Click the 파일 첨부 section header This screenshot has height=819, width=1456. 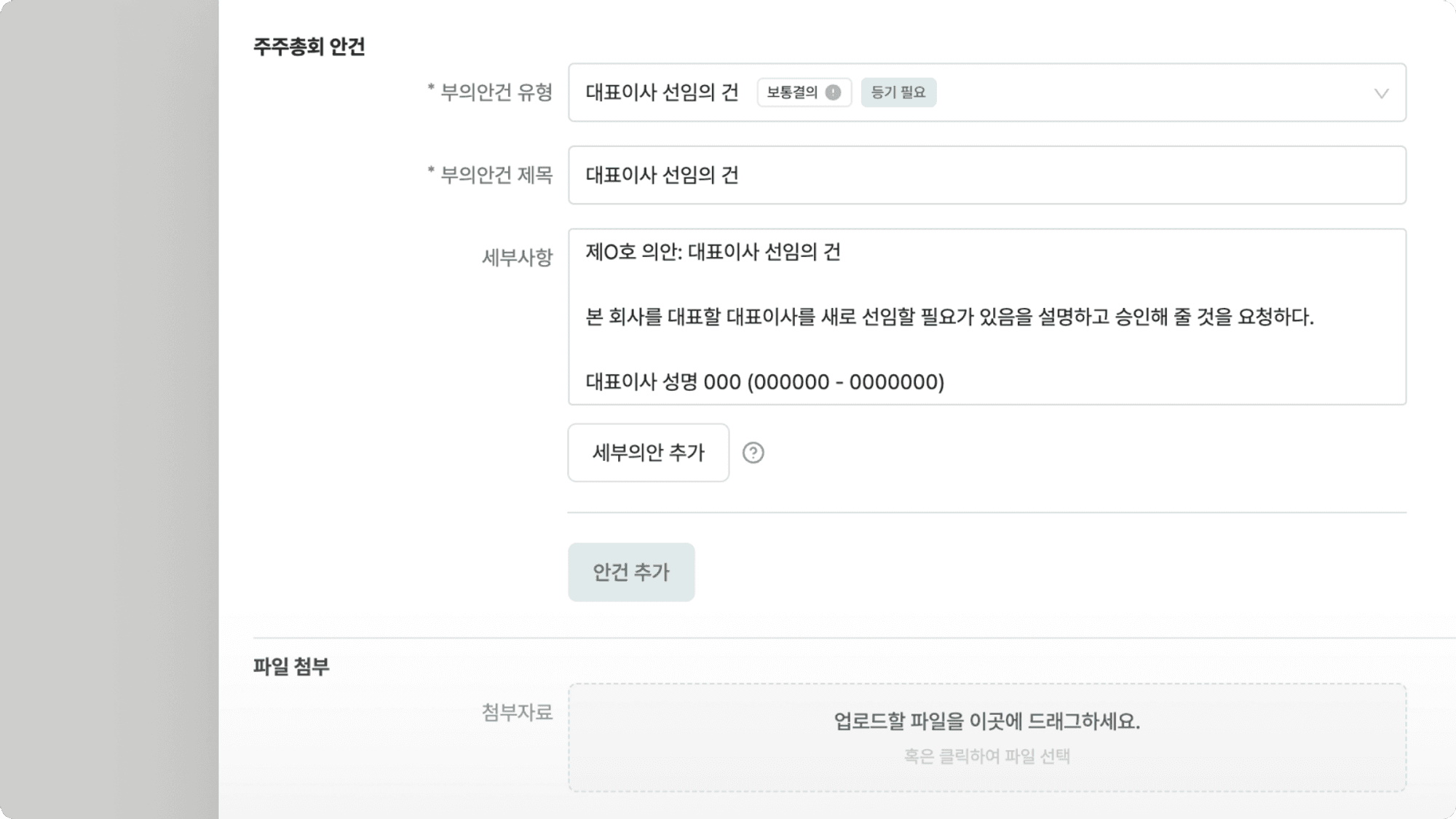pyautogui.click(x=290, y=663)
